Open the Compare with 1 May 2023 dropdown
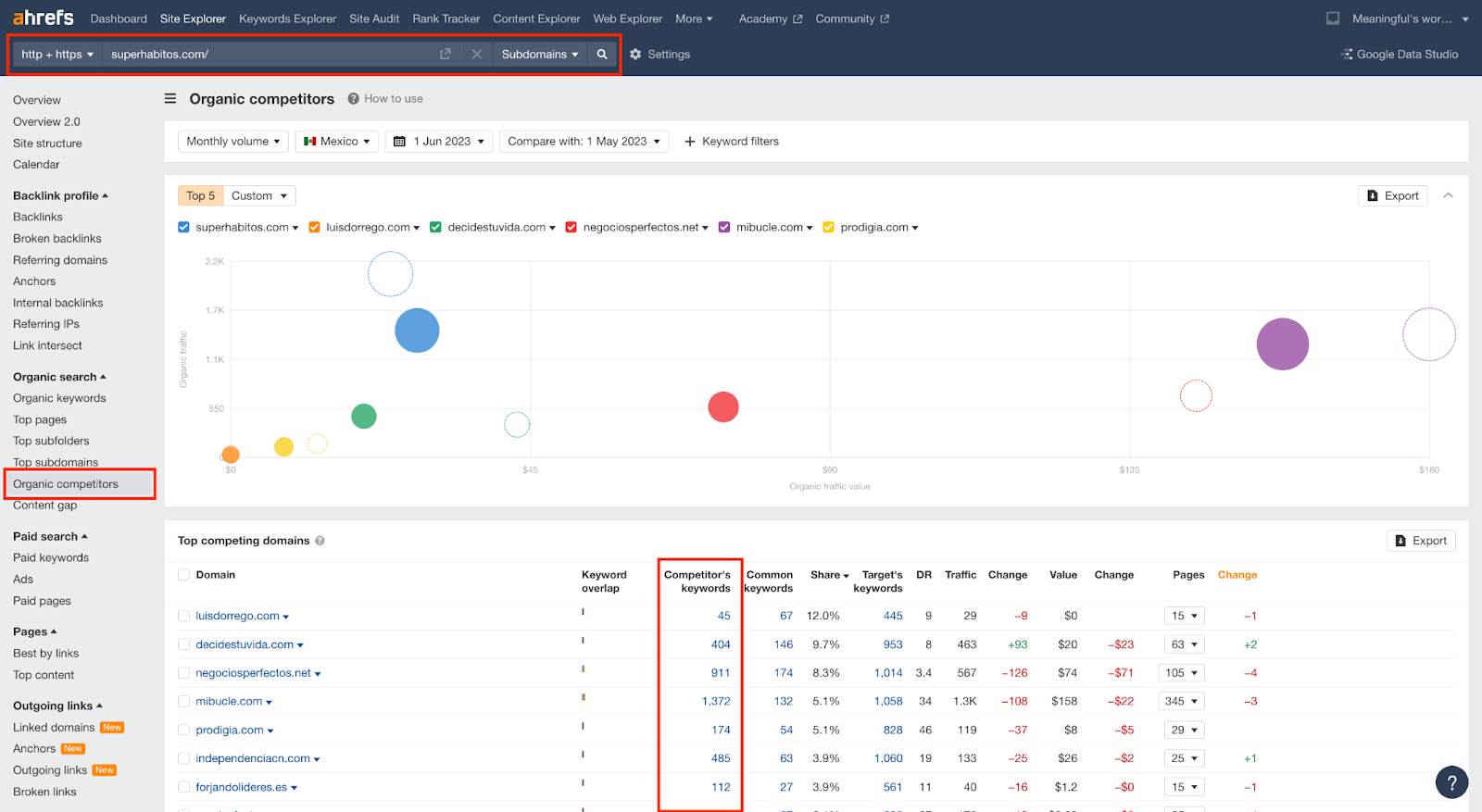The image size is (1482, 812). pos(584,142)
